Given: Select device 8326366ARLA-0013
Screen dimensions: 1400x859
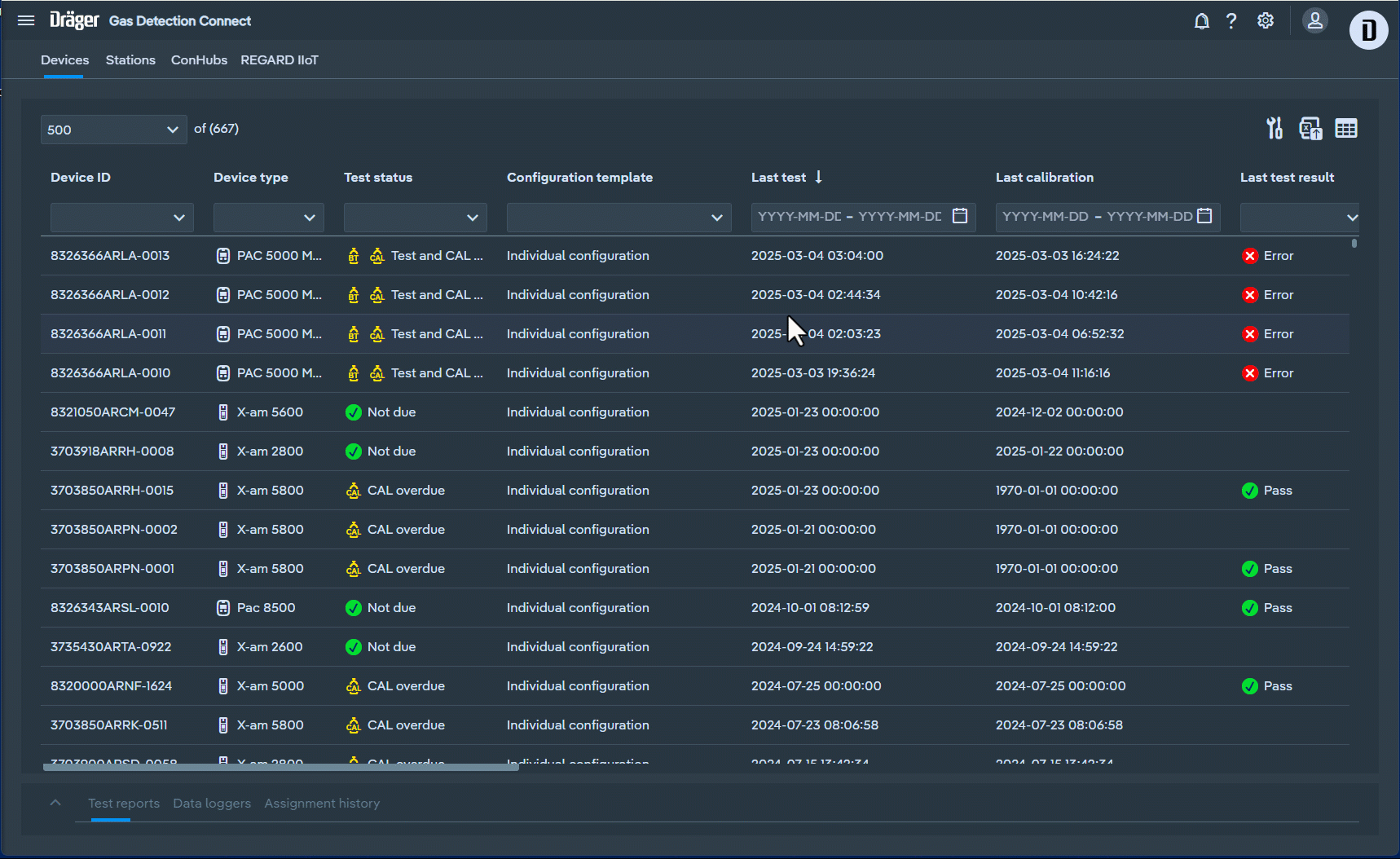Looking at the screenshot, I should [x=110, y=256].
